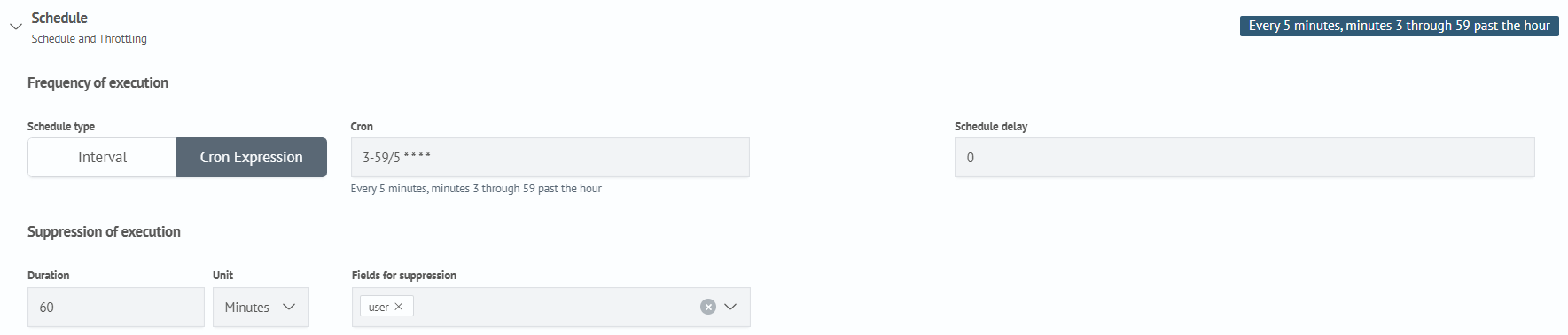Open the Fields for suppression dropdown arrow
This screenshot has height=335, width=1568.
[x=730, y=307]
